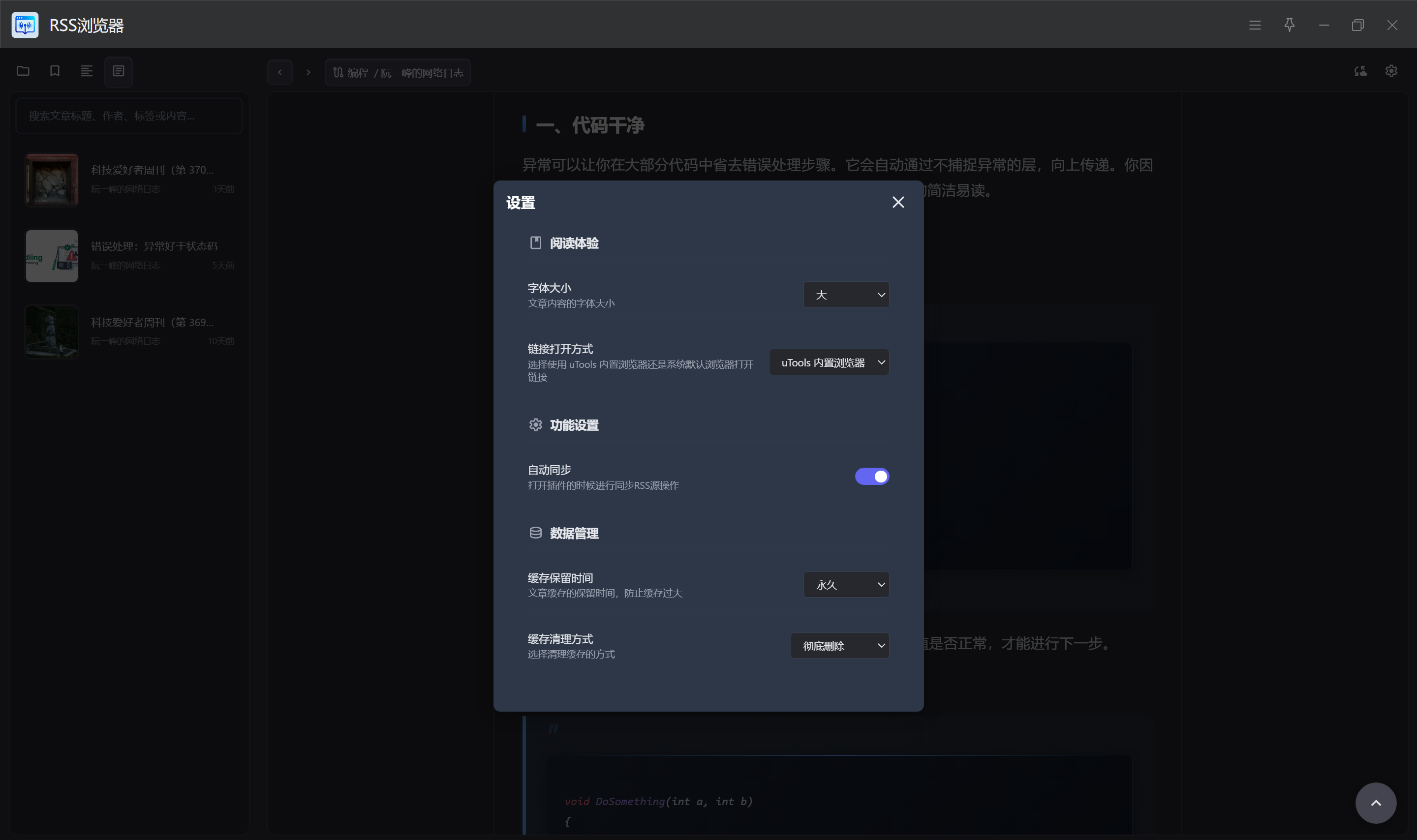This screenshot has height=840, width=1417.
Task: Go forward with the right chevron button
Action: [308, 72]
